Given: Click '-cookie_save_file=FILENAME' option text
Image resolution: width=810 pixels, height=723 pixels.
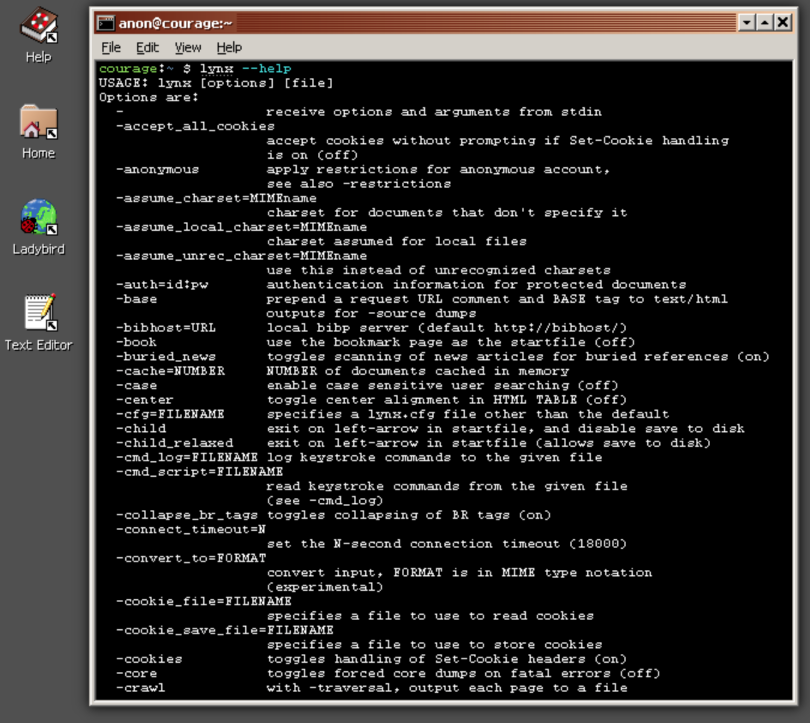Looking at the screenshot, I should (225, 630).
